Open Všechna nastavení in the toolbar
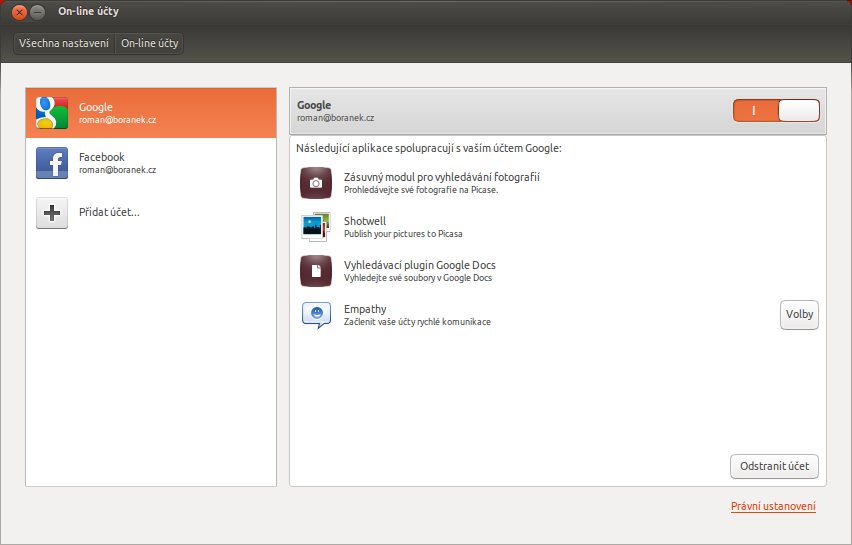852x545 pixels. pos(64,43)
